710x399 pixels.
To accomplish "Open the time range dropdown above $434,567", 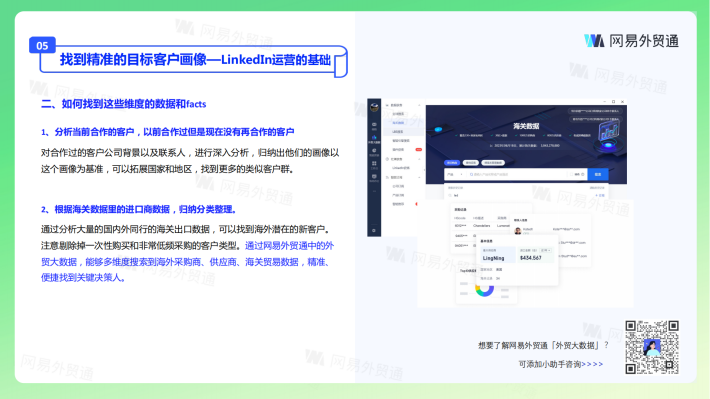I will (x=546, y=250).
